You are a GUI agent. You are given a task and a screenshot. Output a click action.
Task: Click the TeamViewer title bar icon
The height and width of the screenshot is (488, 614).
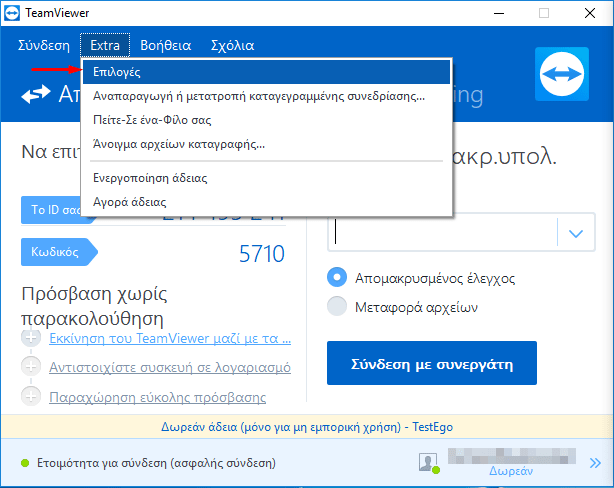[12, 13]
